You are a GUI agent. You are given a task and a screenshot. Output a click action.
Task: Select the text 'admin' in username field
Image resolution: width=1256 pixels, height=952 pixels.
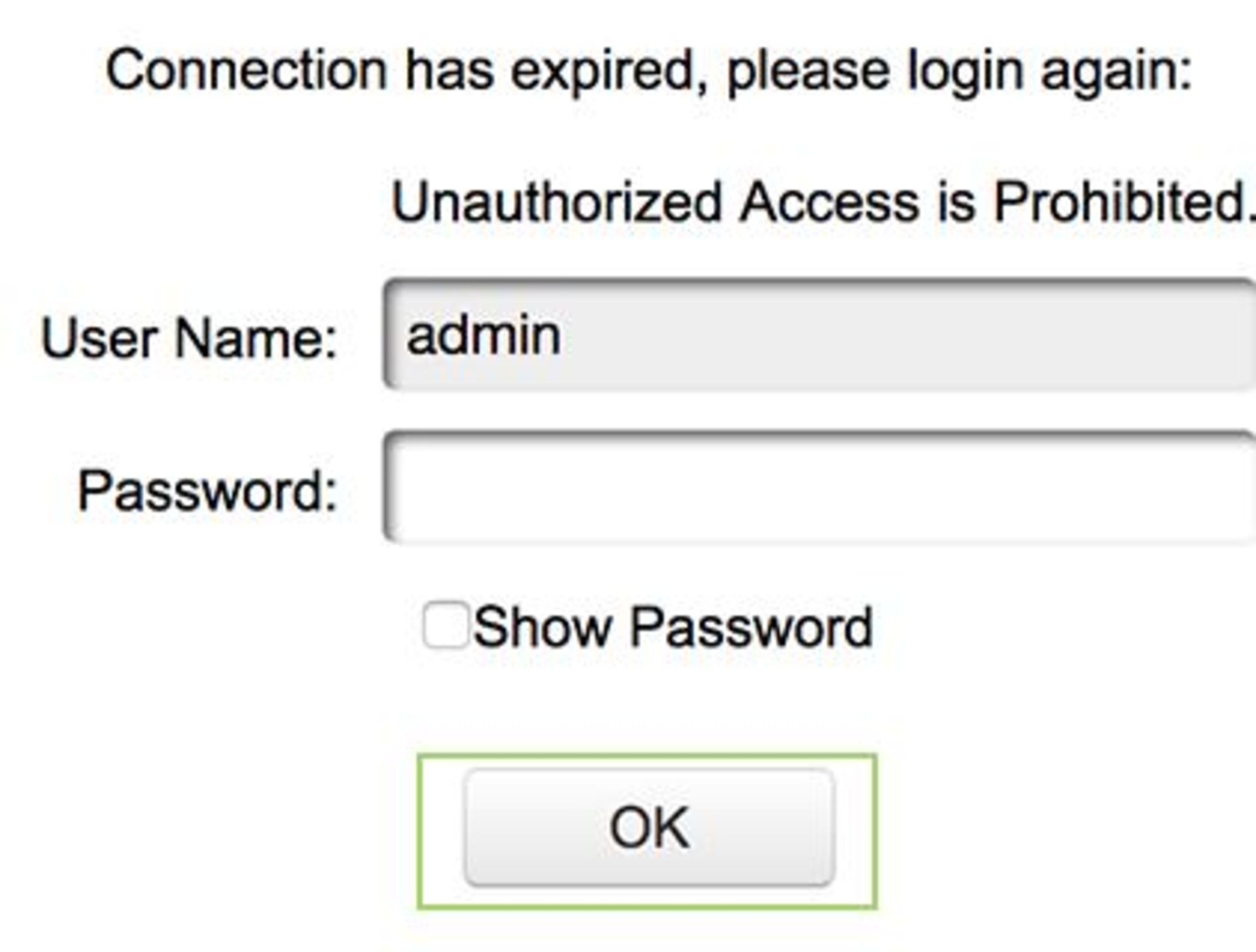pos(481,333)
